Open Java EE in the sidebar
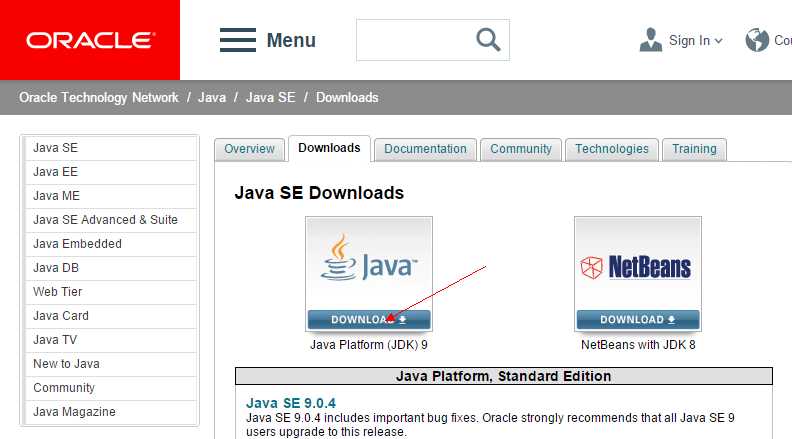 (111, 172)
